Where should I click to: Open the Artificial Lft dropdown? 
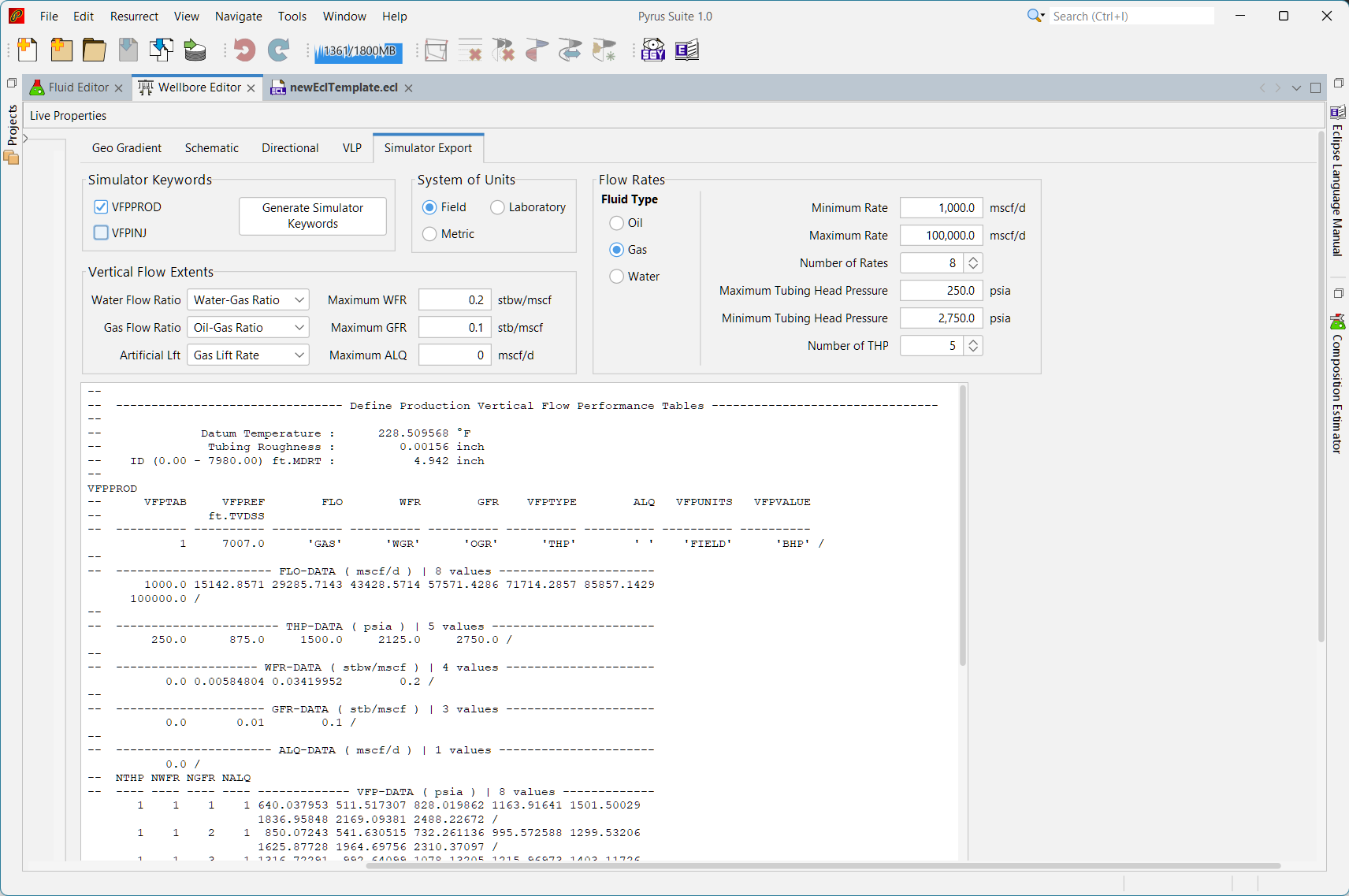[248, 355]
